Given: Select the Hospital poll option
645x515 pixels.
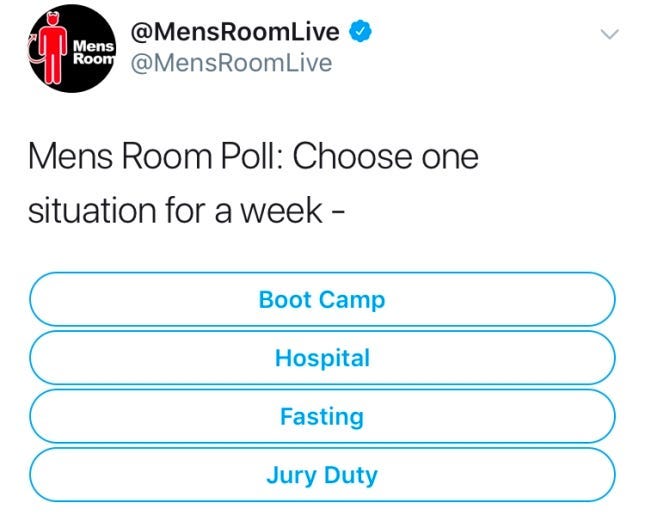Looking at the screenshot, I should (322, 358).
